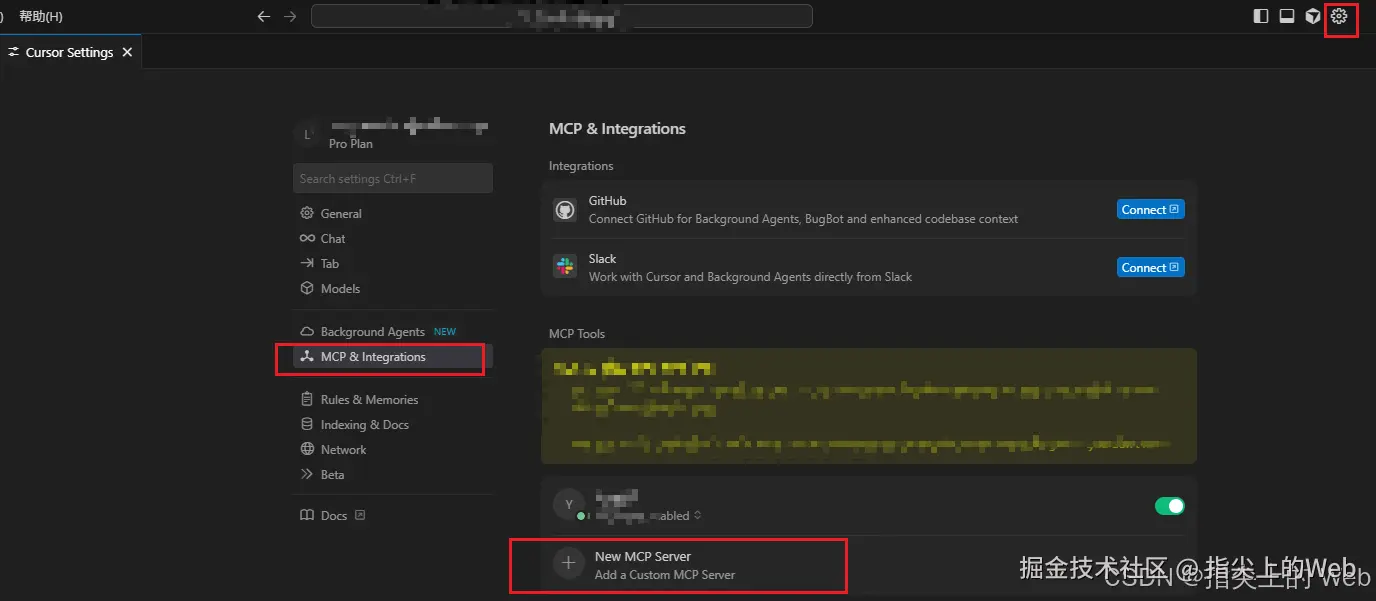Click the Slack logo icon

point(565,267)
